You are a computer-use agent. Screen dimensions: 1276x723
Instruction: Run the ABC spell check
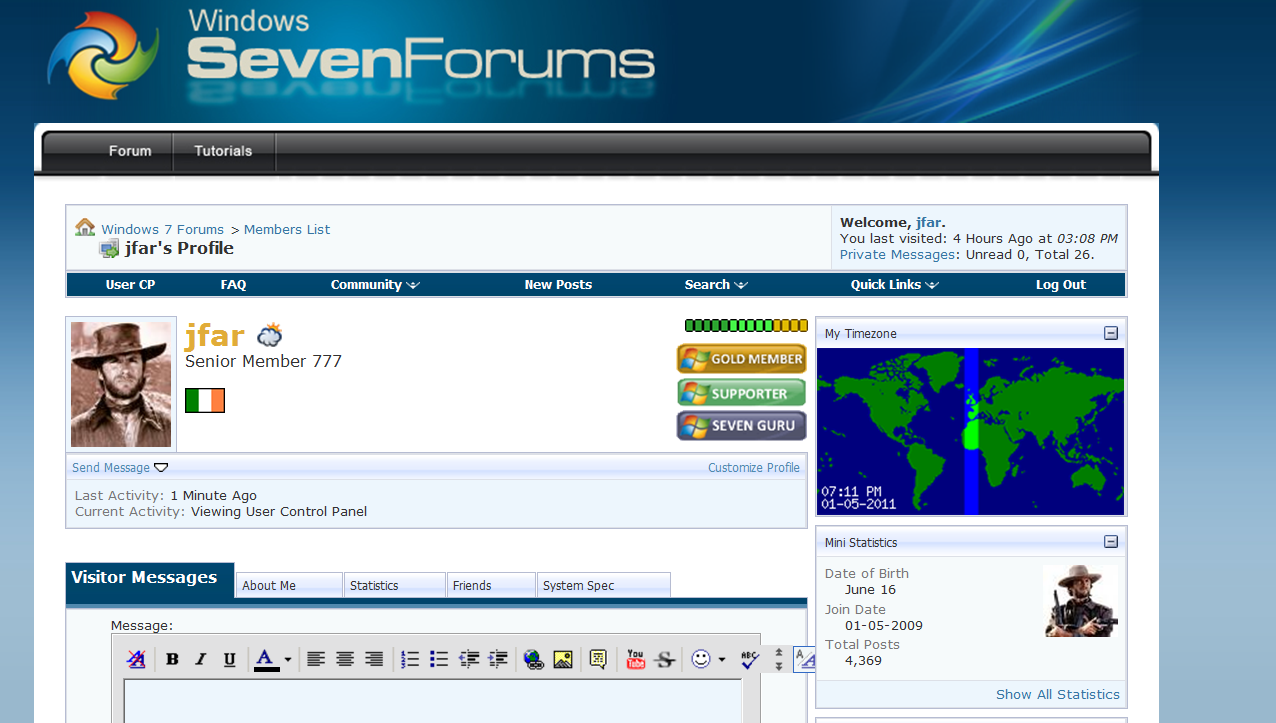click(x=751, y=659)
